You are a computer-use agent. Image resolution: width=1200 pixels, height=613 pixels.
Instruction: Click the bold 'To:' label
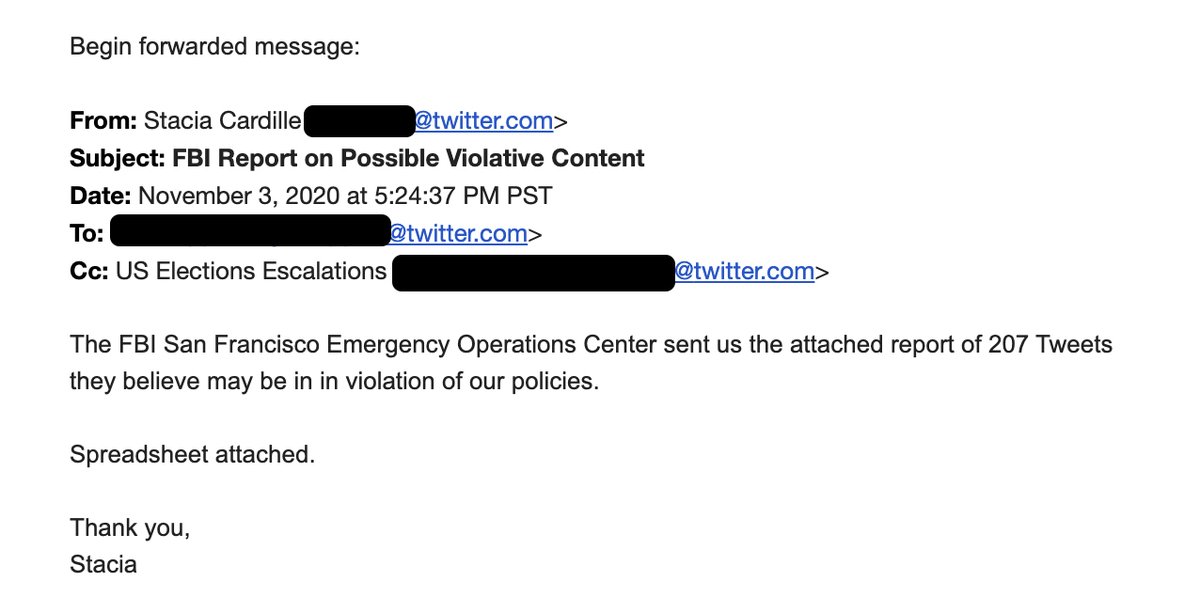pos(87,234)
